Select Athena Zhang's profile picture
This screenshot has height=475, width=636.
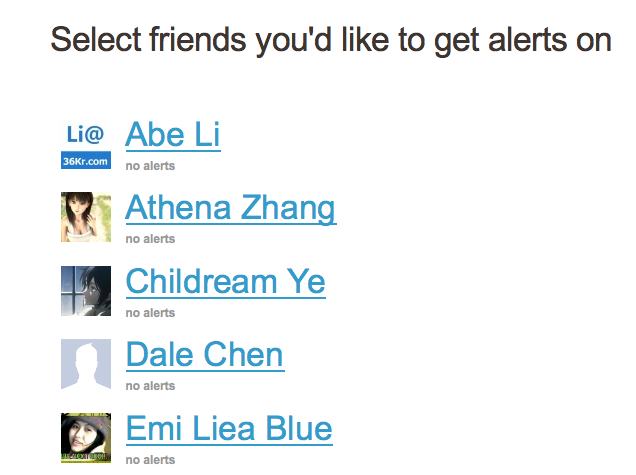[x=86, y=217]
